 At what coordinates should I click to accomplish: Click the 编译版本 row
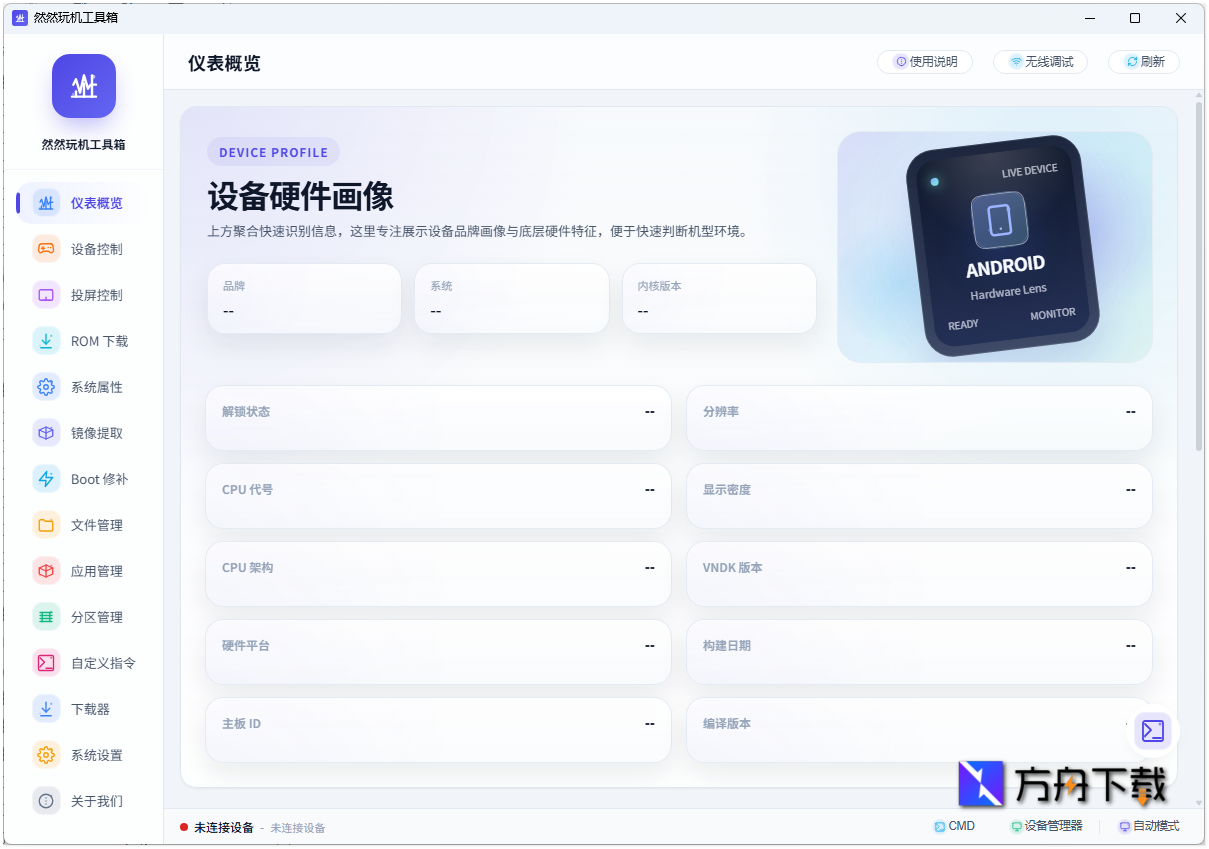(919, 730)
